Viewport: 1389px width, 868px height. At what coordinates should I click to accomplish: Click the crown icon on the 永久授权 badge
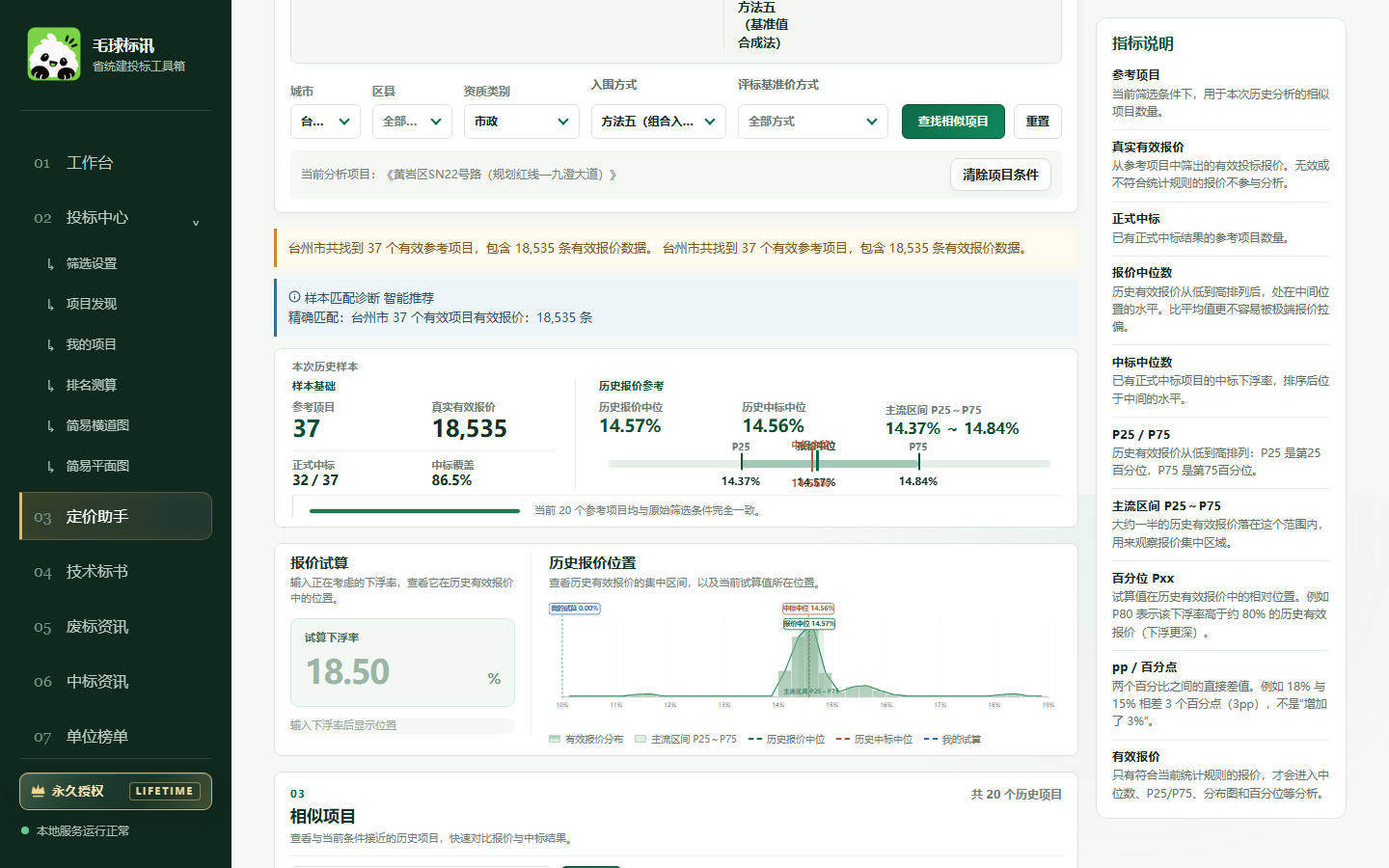point(39,791)
